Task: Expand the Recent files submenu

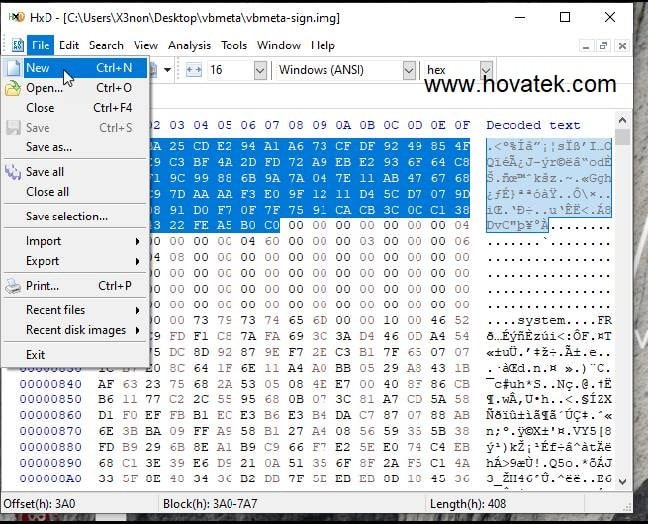Action: point(75,310)
